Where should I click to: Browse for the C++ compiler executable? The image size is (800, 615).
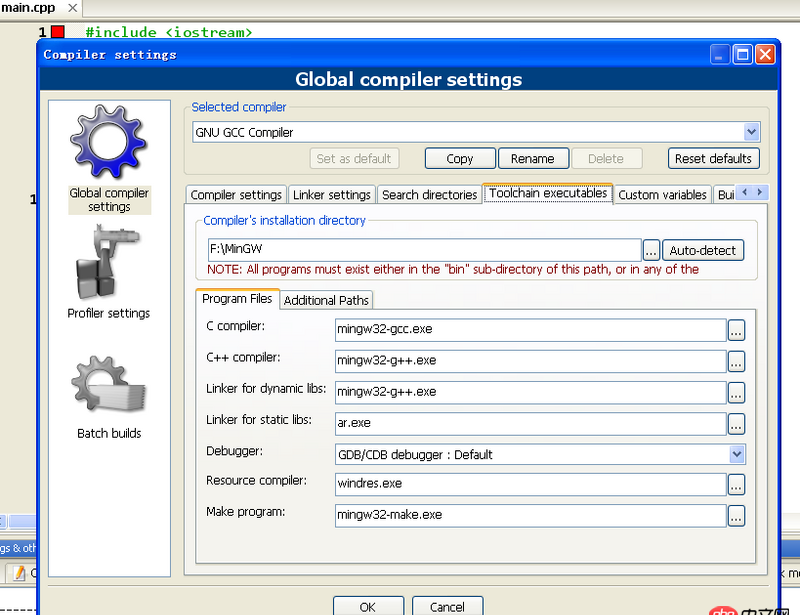tap(736, 361)
